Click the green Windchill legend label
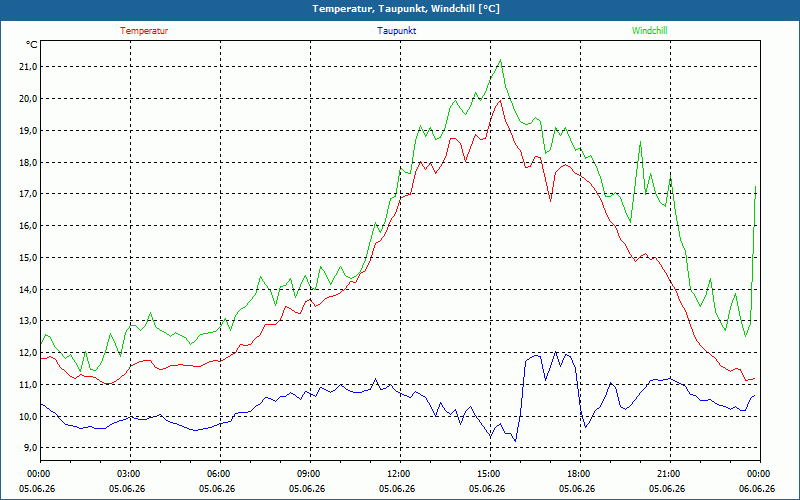This screenshot has height=500, width=800. tap(649, 31)
